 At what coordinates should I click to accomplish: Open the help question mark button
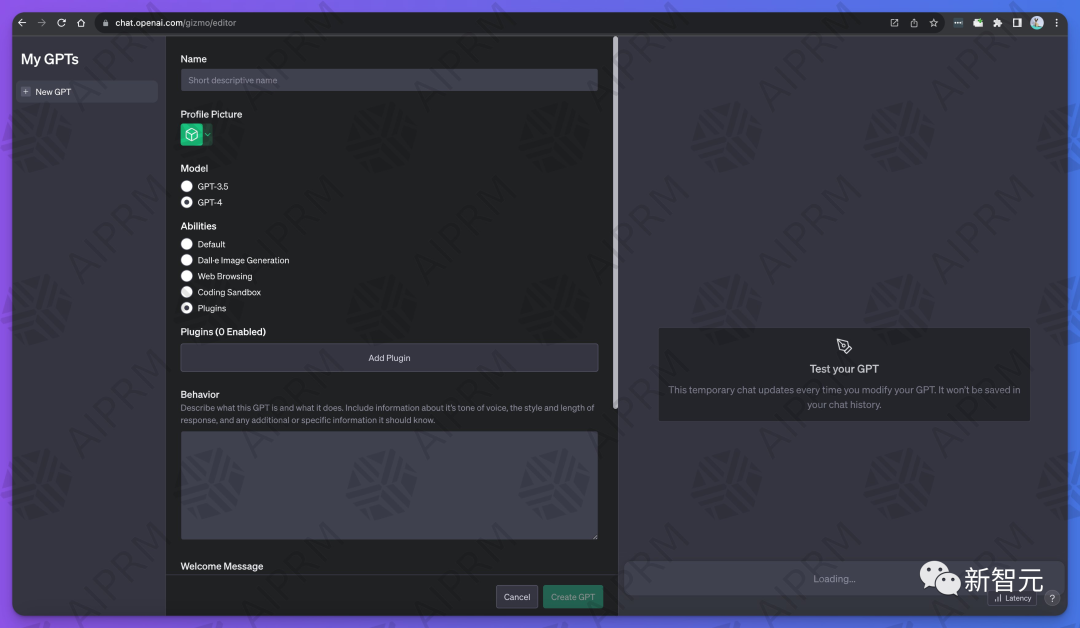click(x=1052, y=598)
